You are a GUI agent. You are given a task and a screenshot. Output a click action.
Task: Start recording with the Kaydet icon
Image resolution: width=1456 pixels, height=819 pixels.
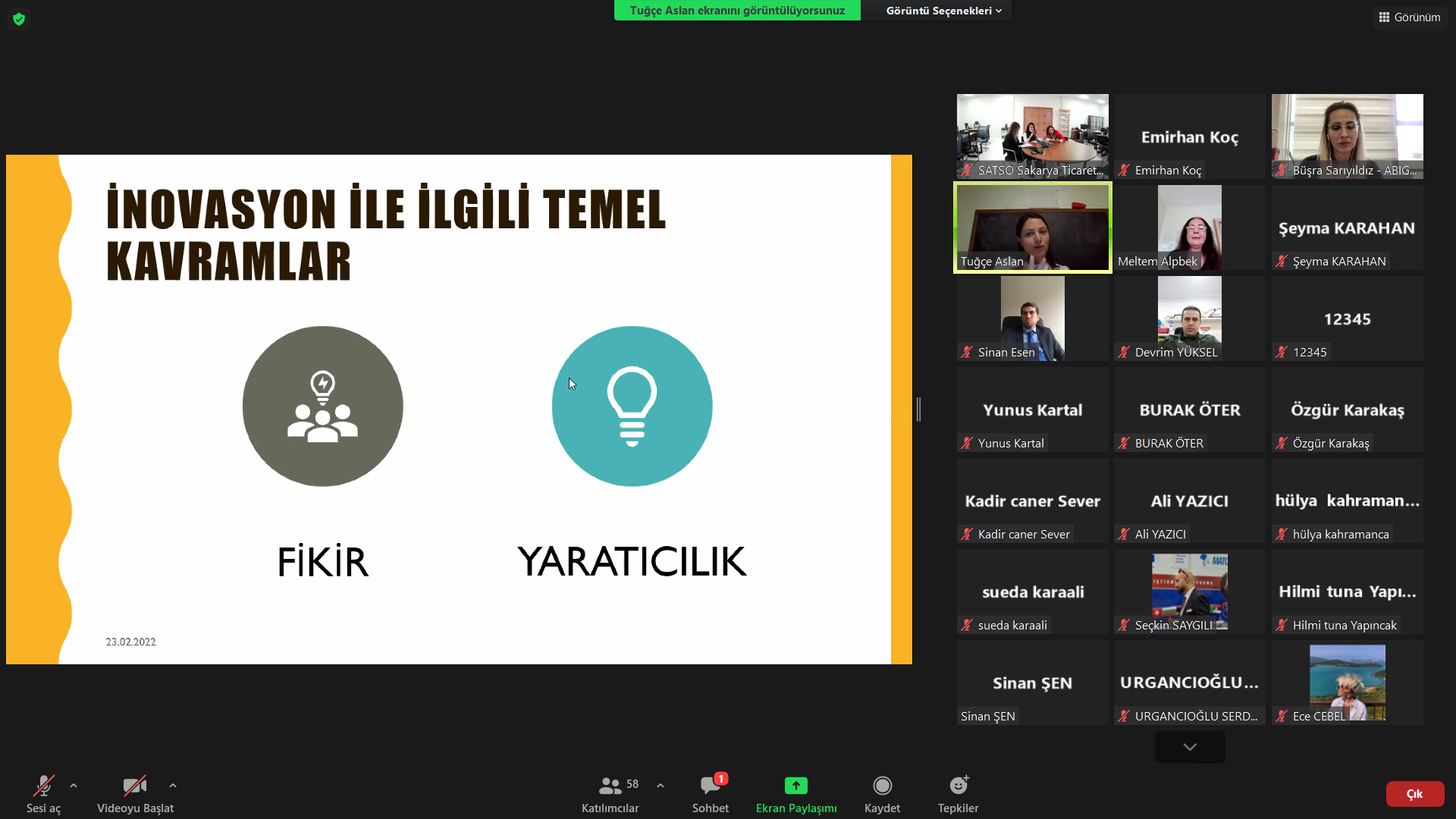[882, 786]
